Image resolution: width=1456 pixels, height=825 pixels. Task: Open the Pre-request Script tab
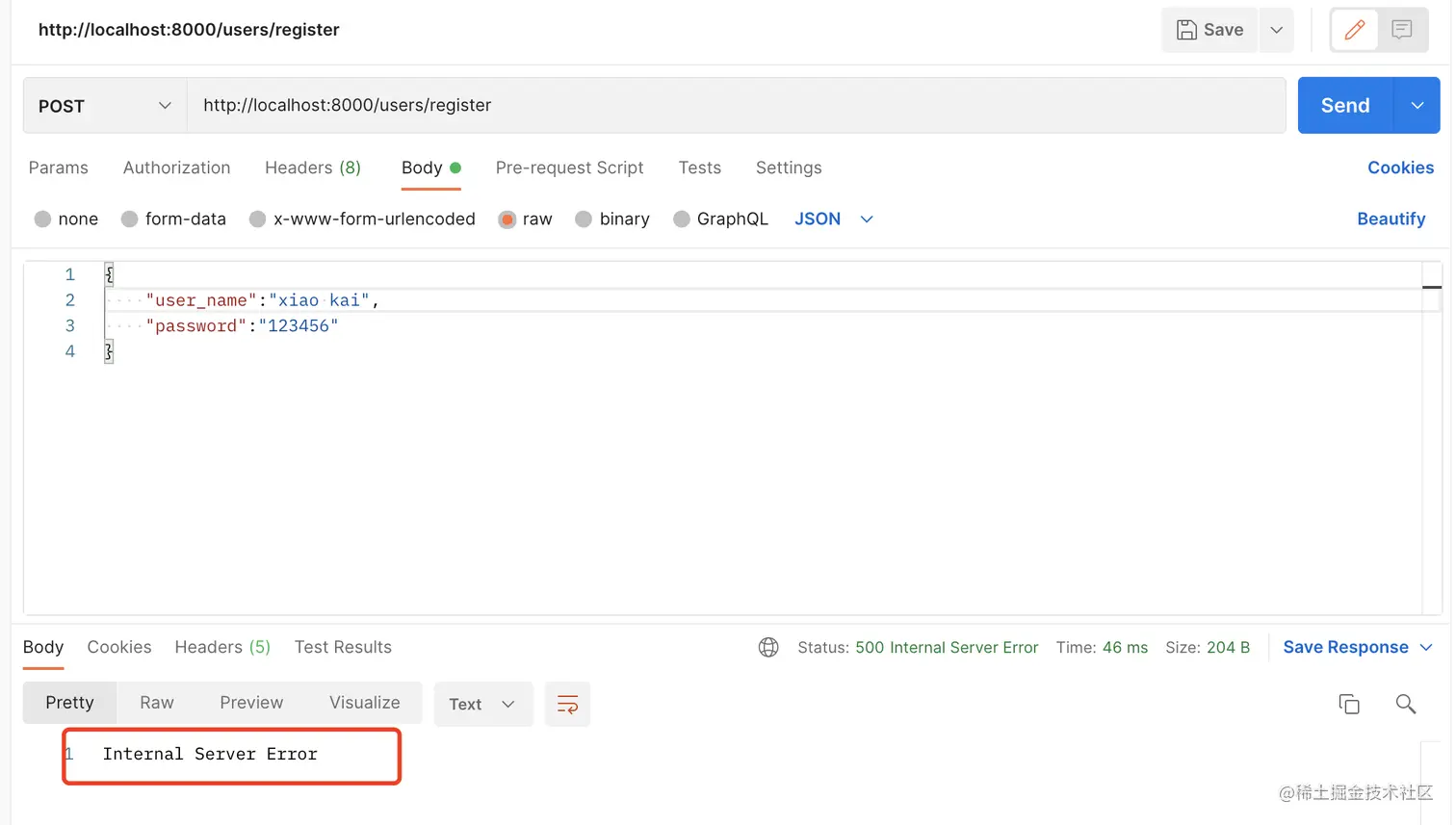[x=569, y=168]
